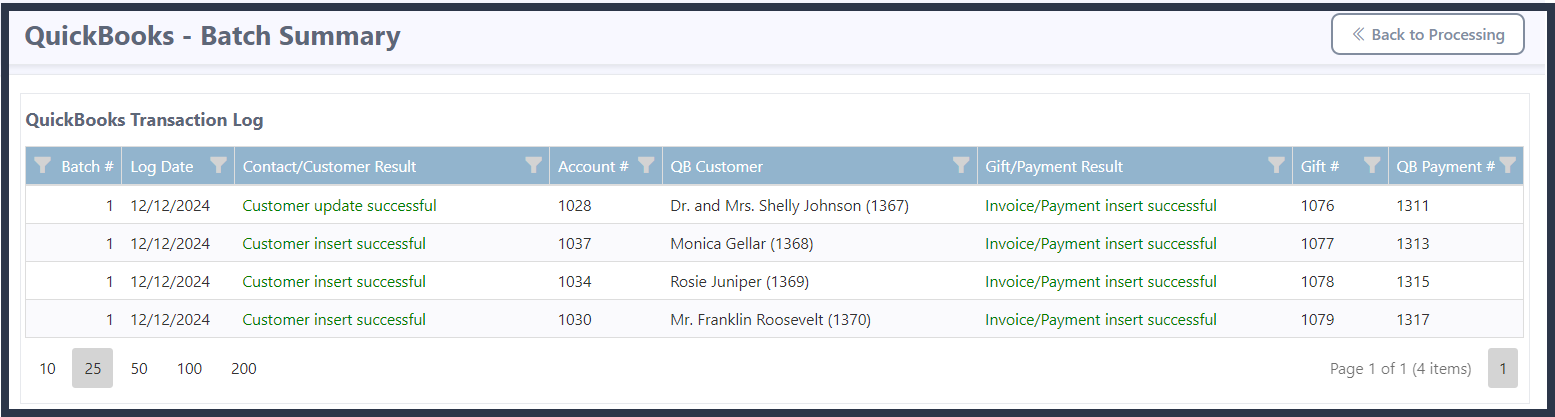Click 'Invoice/Payment insert successful' in Shelly Johnson row

click(x=1101, y=206)
